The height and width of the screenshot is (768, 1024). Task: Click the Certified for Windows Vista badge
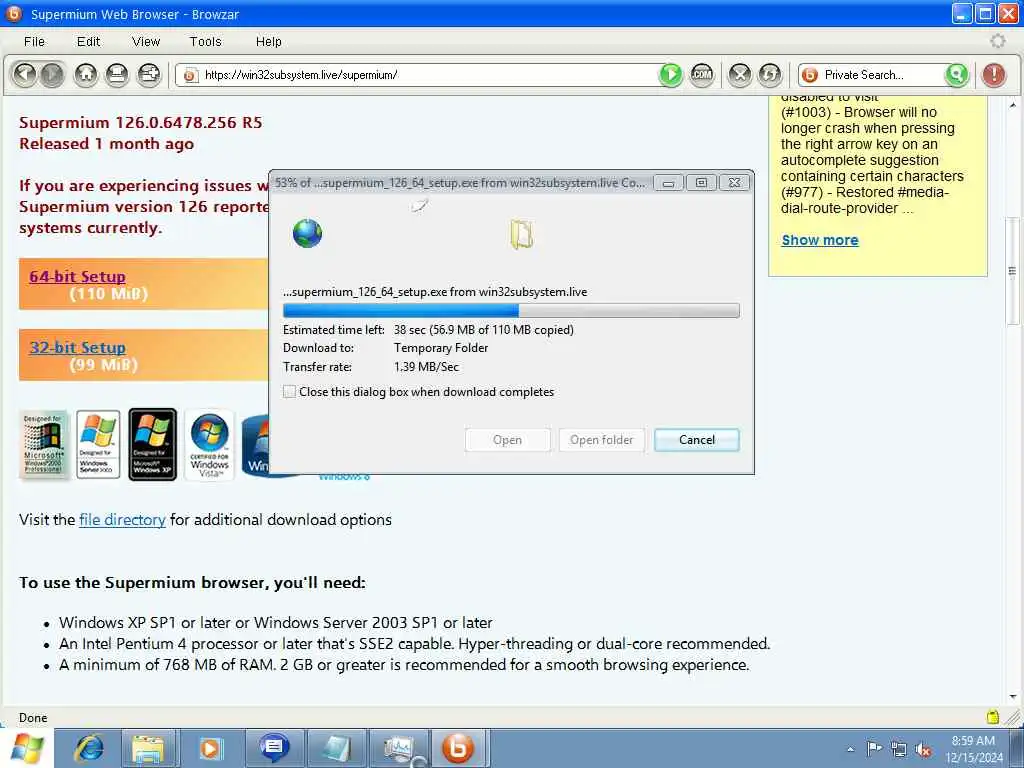(210, 445)
